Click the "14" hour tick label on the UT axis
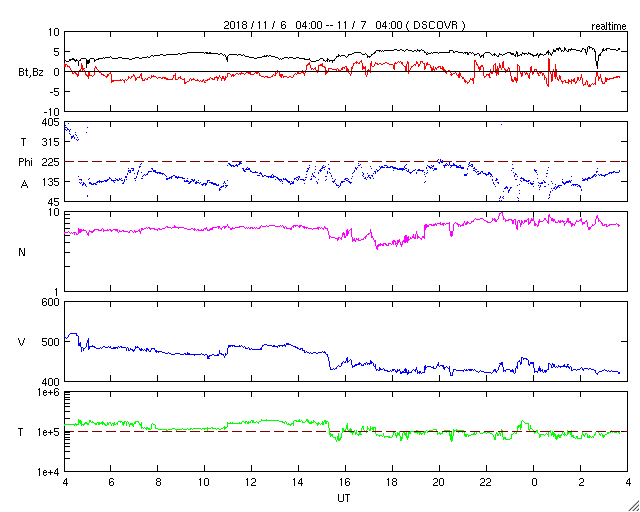This screenshot has width=640, height=512. click(x=298, y=482)
